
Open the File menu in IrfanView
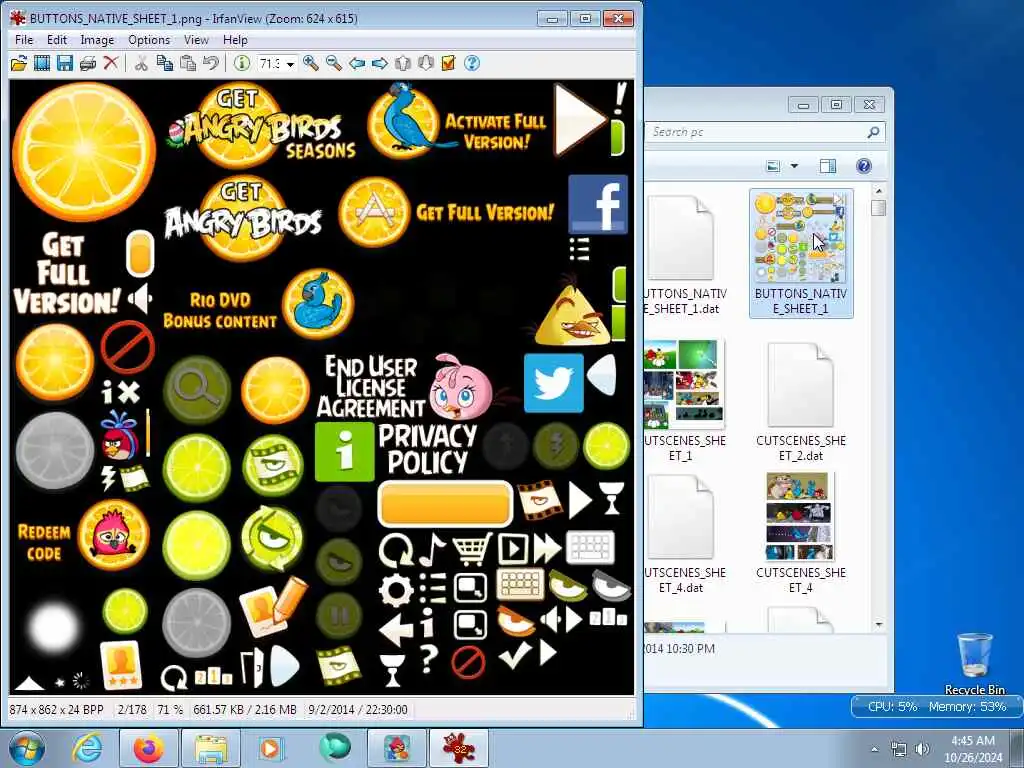(x=24, y=40)
